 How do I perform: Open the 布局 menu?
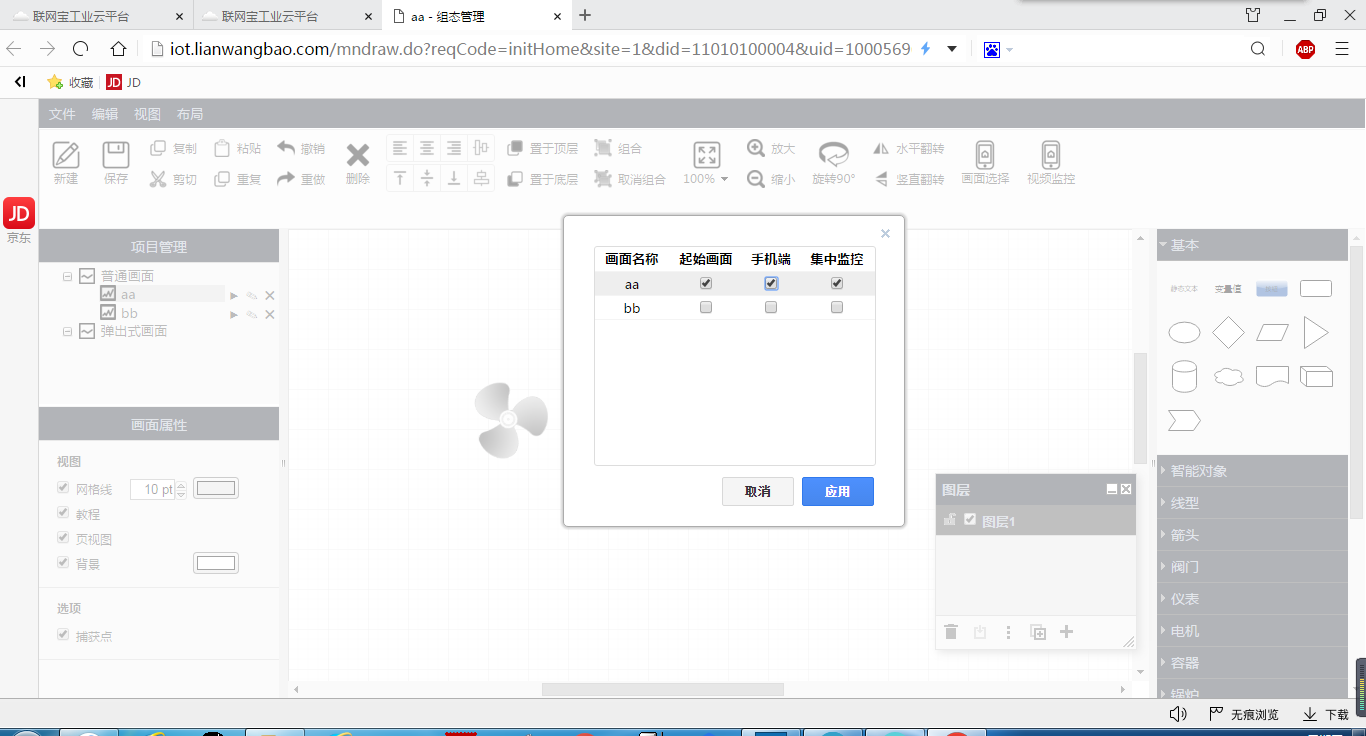coord(190,114)
